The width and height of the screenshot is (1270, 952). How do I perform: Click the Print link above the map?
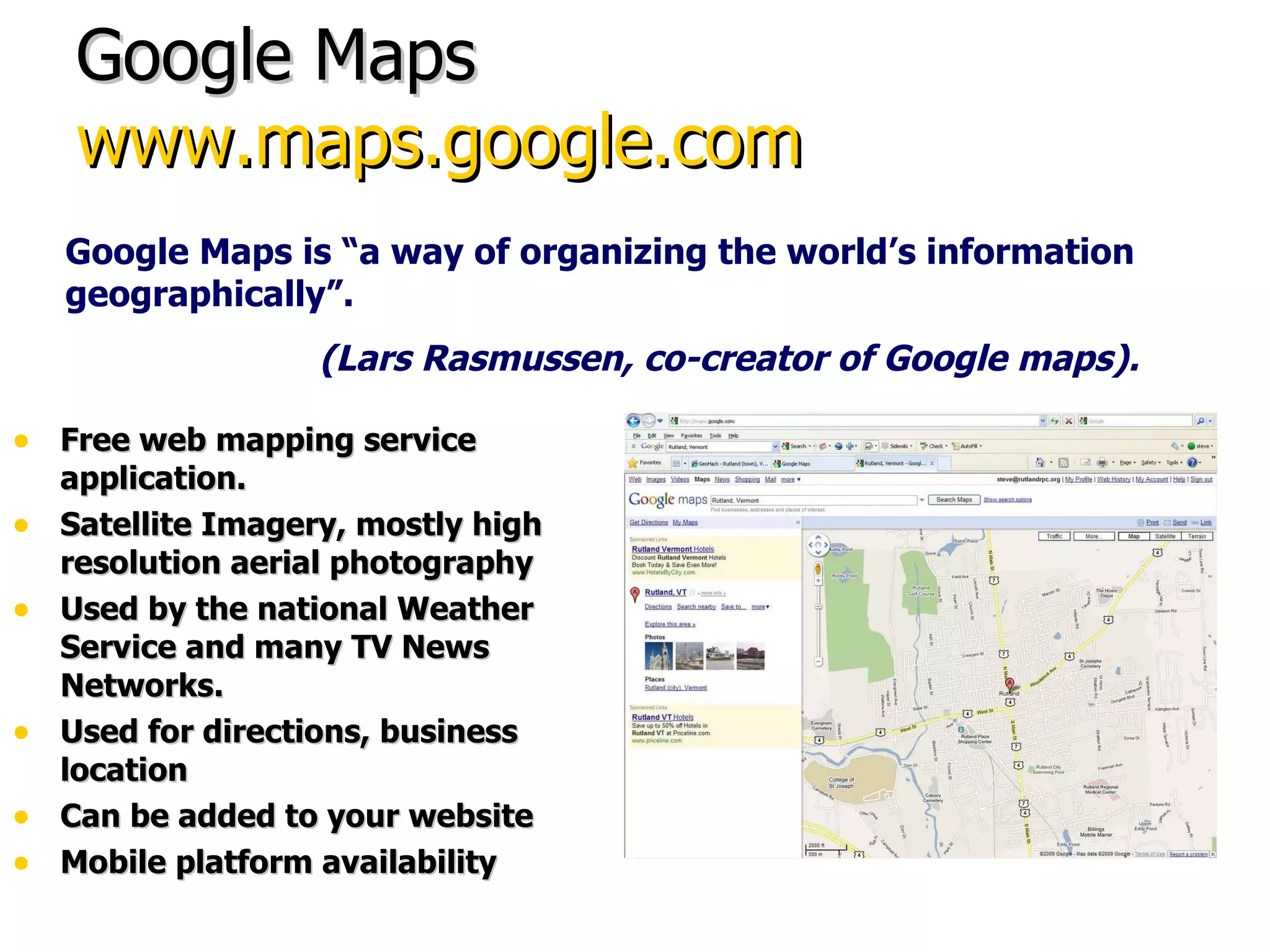[x=1152, y=522]
